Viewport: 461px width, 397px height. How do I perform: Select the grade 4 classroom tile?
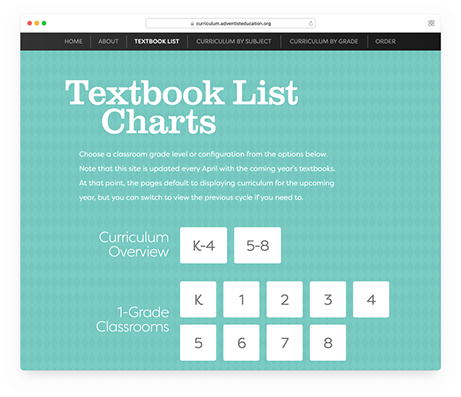point(371,299)
